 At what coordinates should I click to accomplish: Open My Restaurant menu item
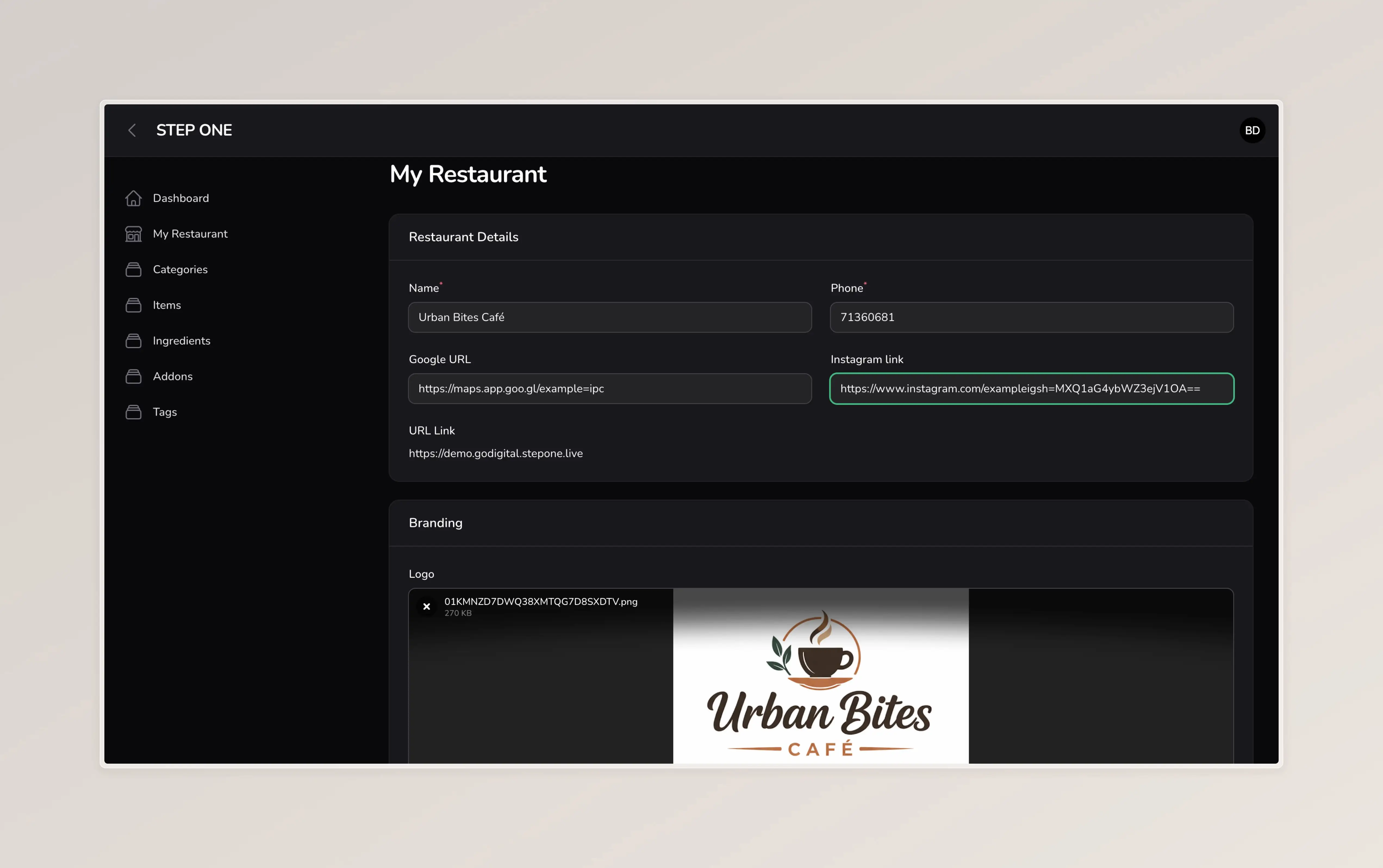click(190, 234)
